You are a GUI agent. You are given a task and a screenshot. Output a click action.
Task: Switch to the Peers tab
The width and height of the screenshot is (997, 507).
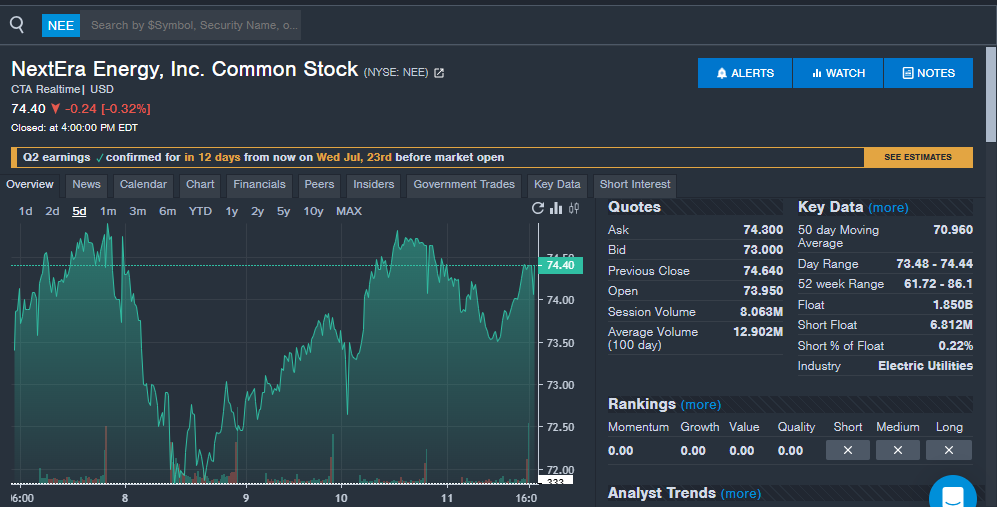[x=319, y=184]
